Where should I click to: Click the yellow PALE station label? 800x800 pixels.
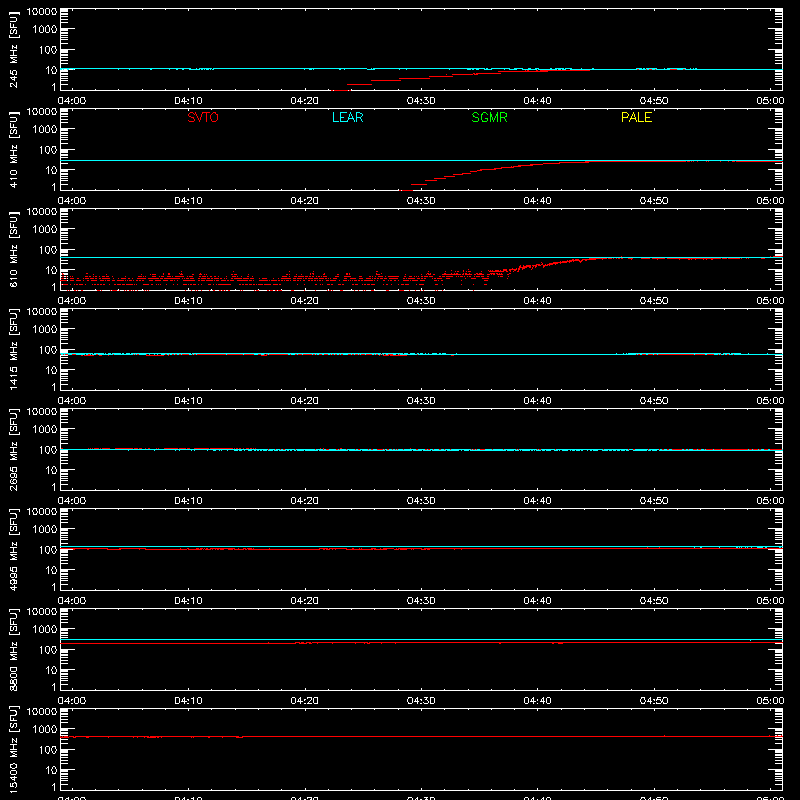coord(636,117)
